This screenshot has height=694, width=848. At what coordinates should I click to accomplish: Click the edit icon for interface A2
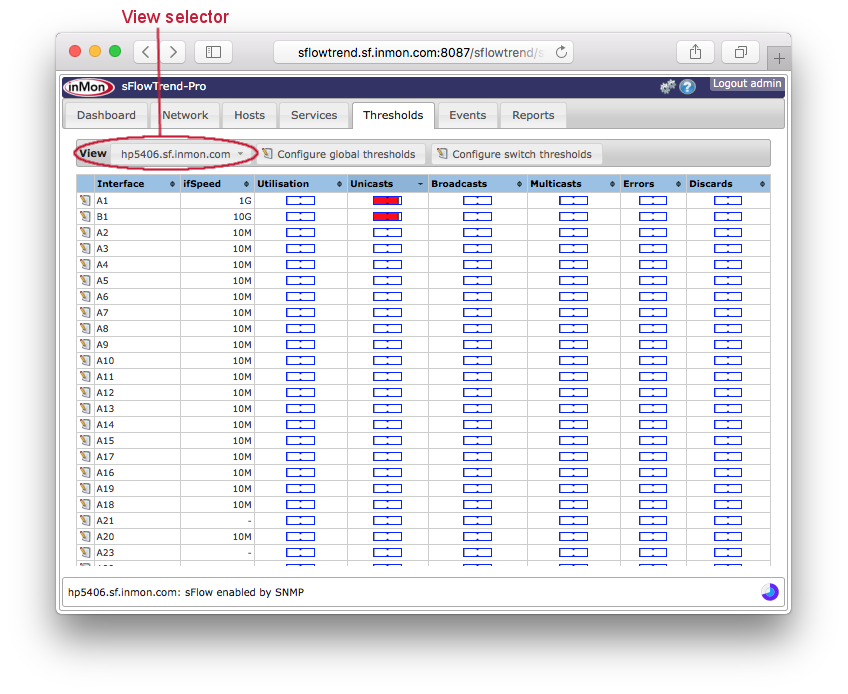point(85,233)
